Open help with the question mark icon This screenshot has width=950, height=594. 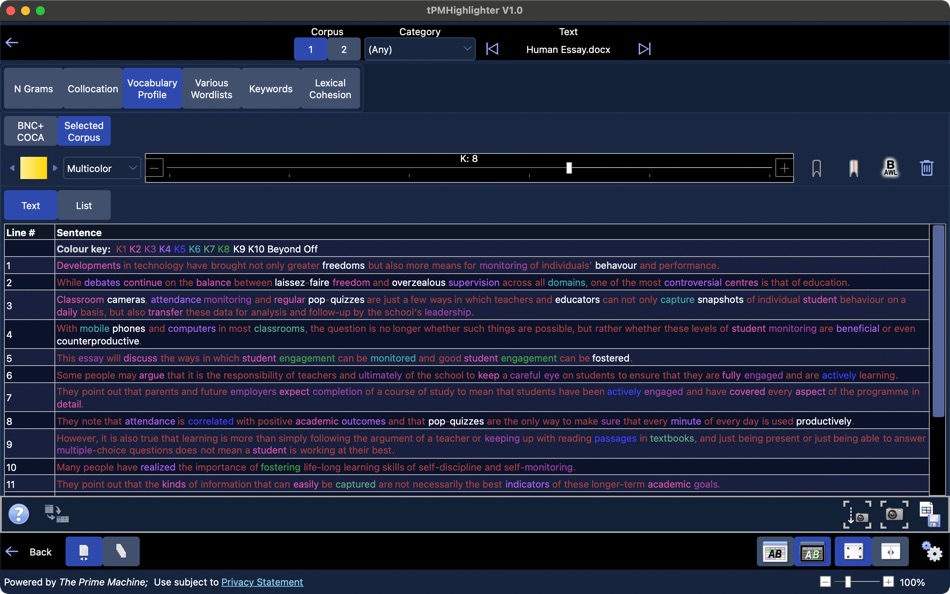point(19,514)
